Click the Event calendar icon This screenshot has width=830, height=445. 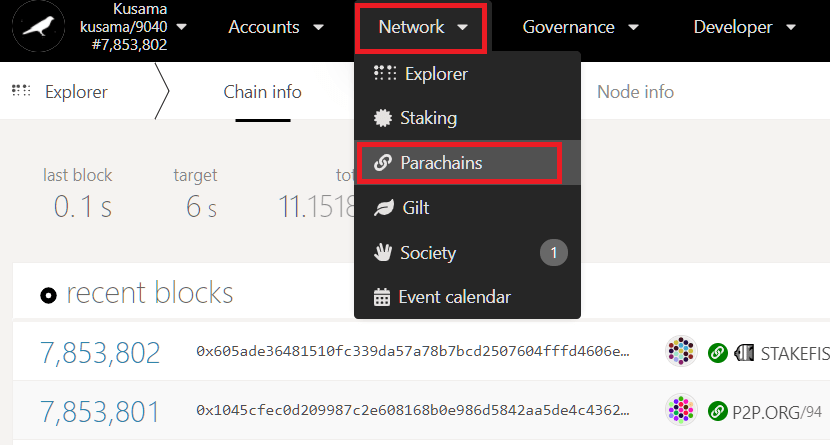[x=382, y=297]
